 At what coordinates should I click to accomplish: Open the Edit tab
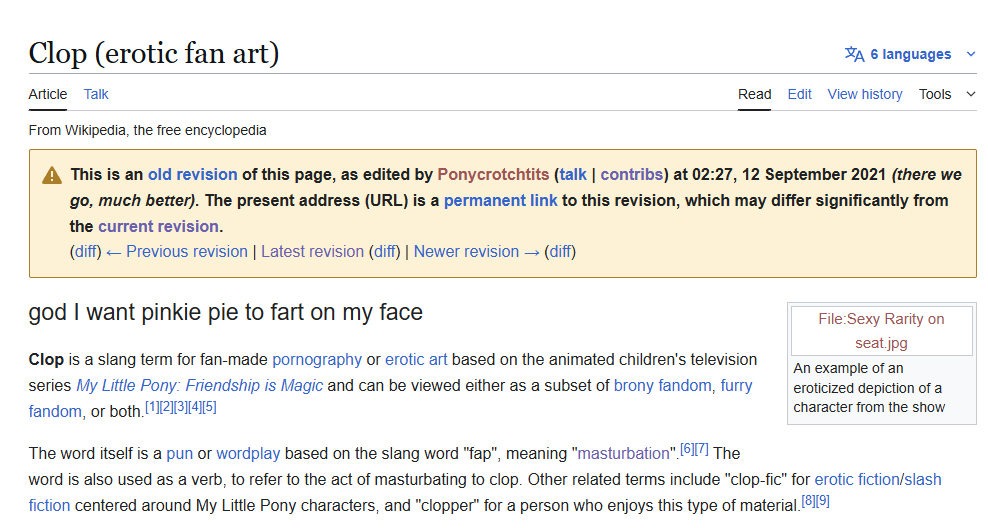point(799,94)
